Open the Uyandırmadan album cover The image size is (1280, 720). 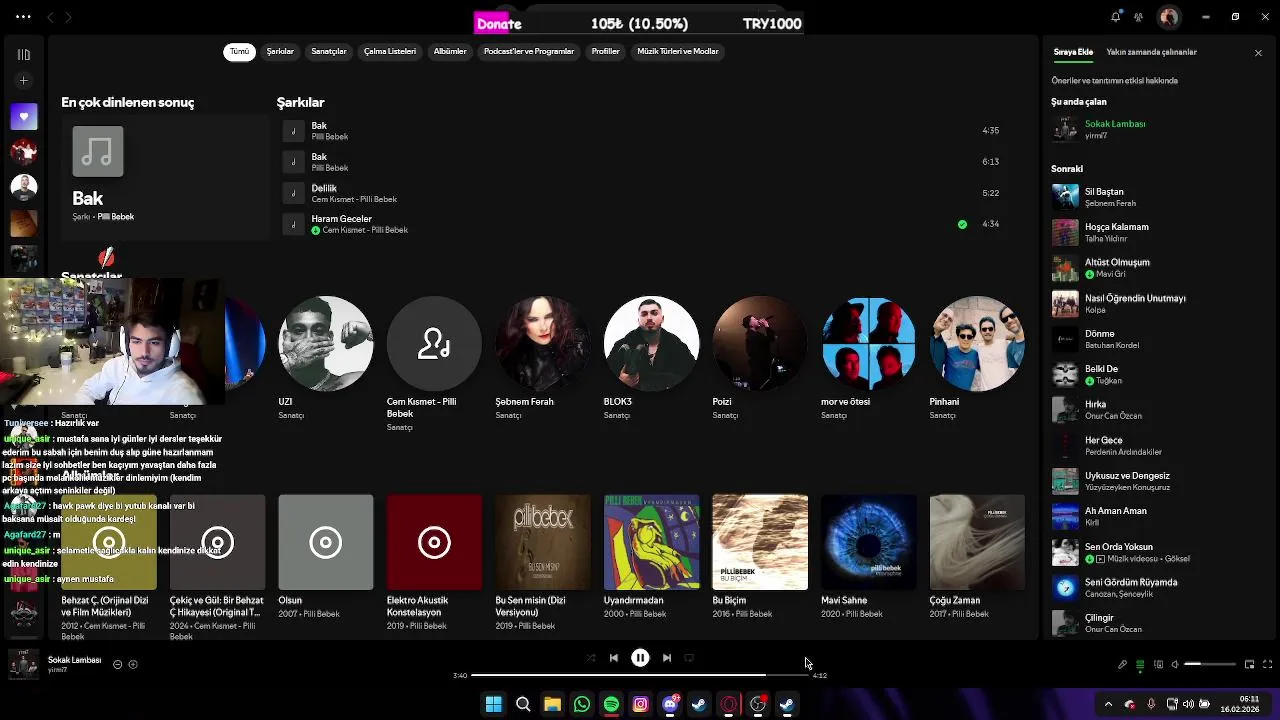[x=651, y=542]
